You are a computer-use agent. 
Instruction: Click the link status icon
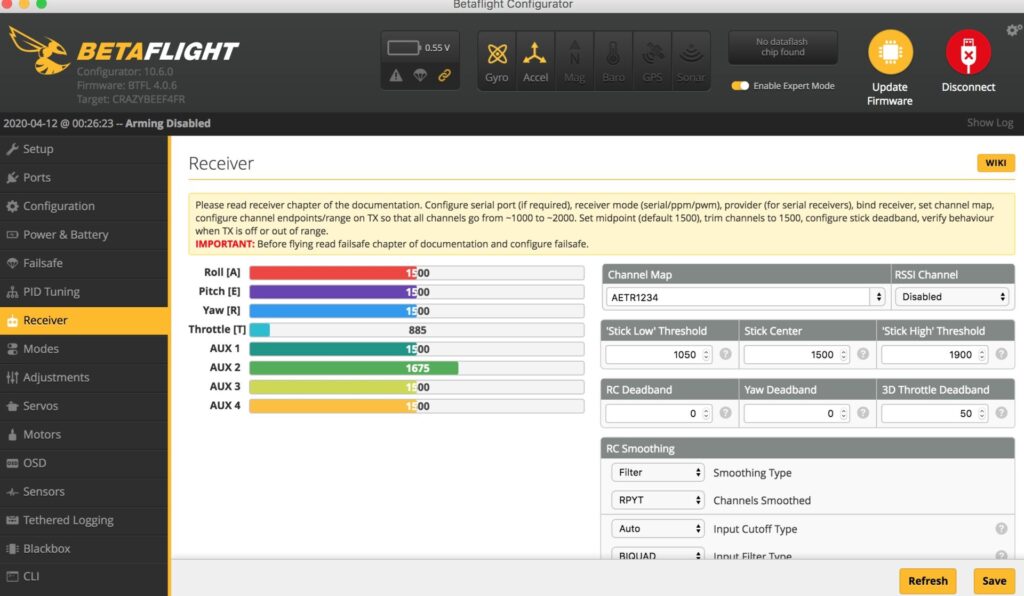point(444,76)
